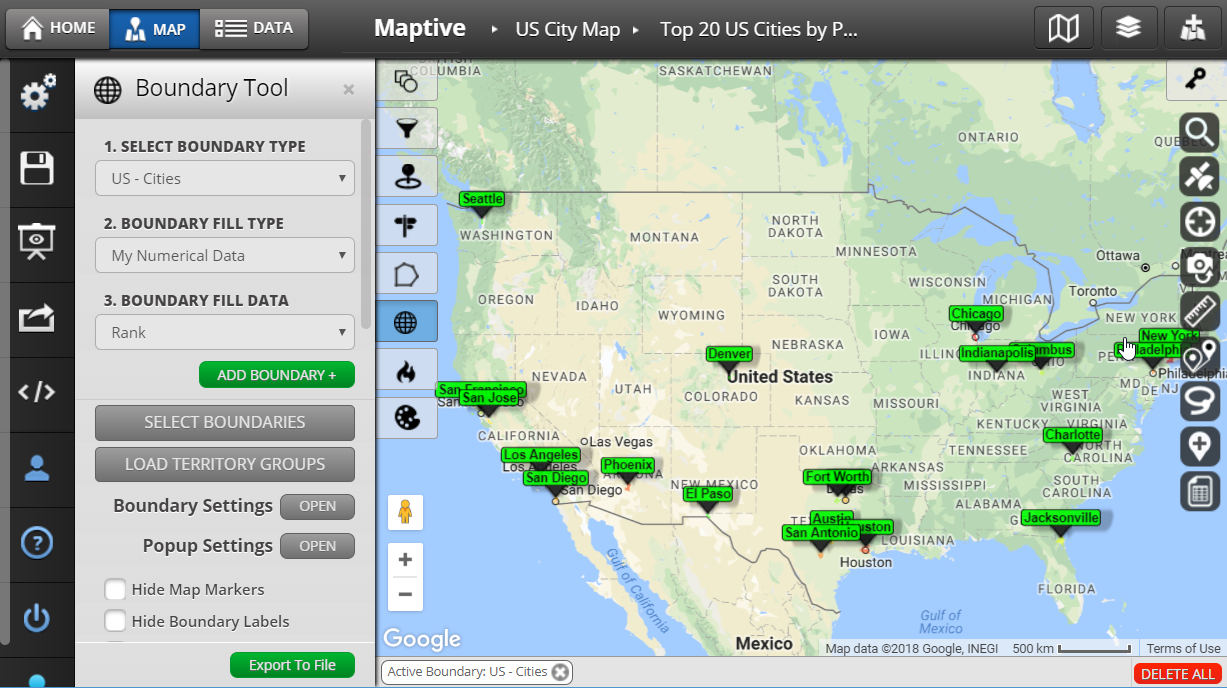Open the help question mark icon
1227x688 pixels.
pos(38,543)
